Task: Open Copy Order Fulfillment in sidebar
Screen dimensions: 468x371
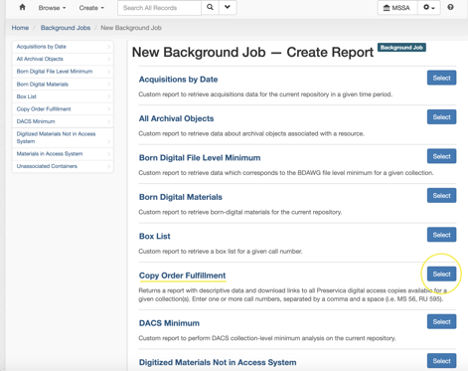Action: [63, 109]
